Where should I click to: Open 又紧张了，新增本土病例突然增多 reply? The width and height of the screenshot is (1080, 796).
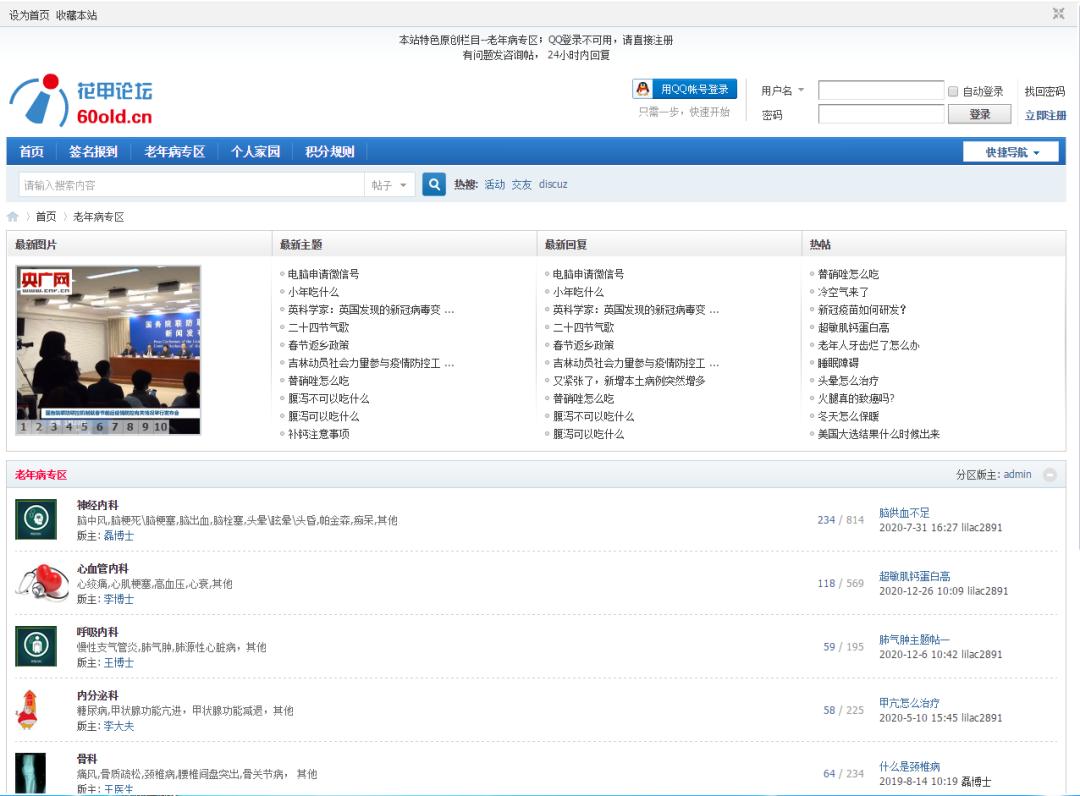click(x=629, y=381)
